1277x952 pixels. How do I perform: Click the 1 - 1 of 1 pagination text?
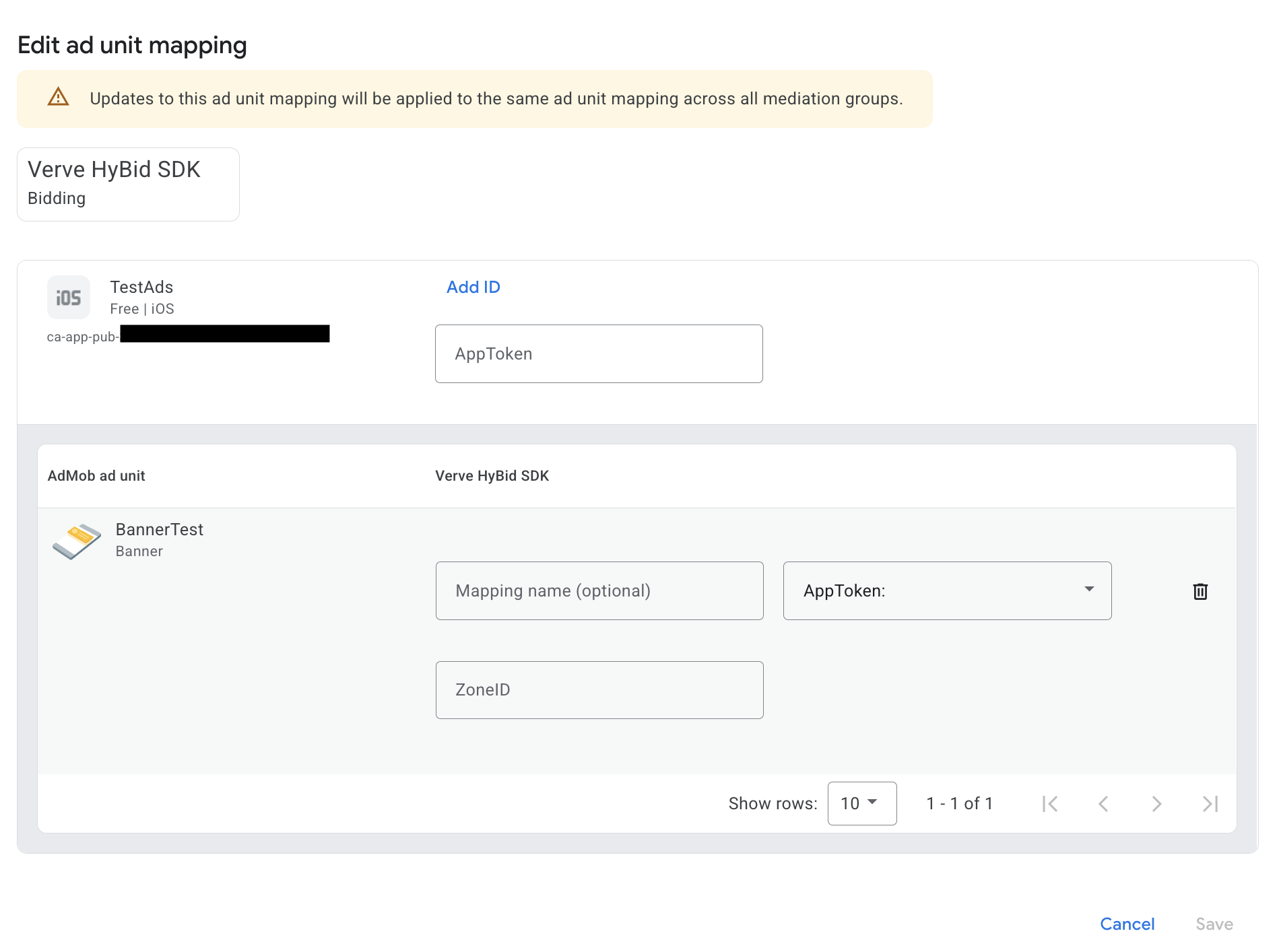959,803
